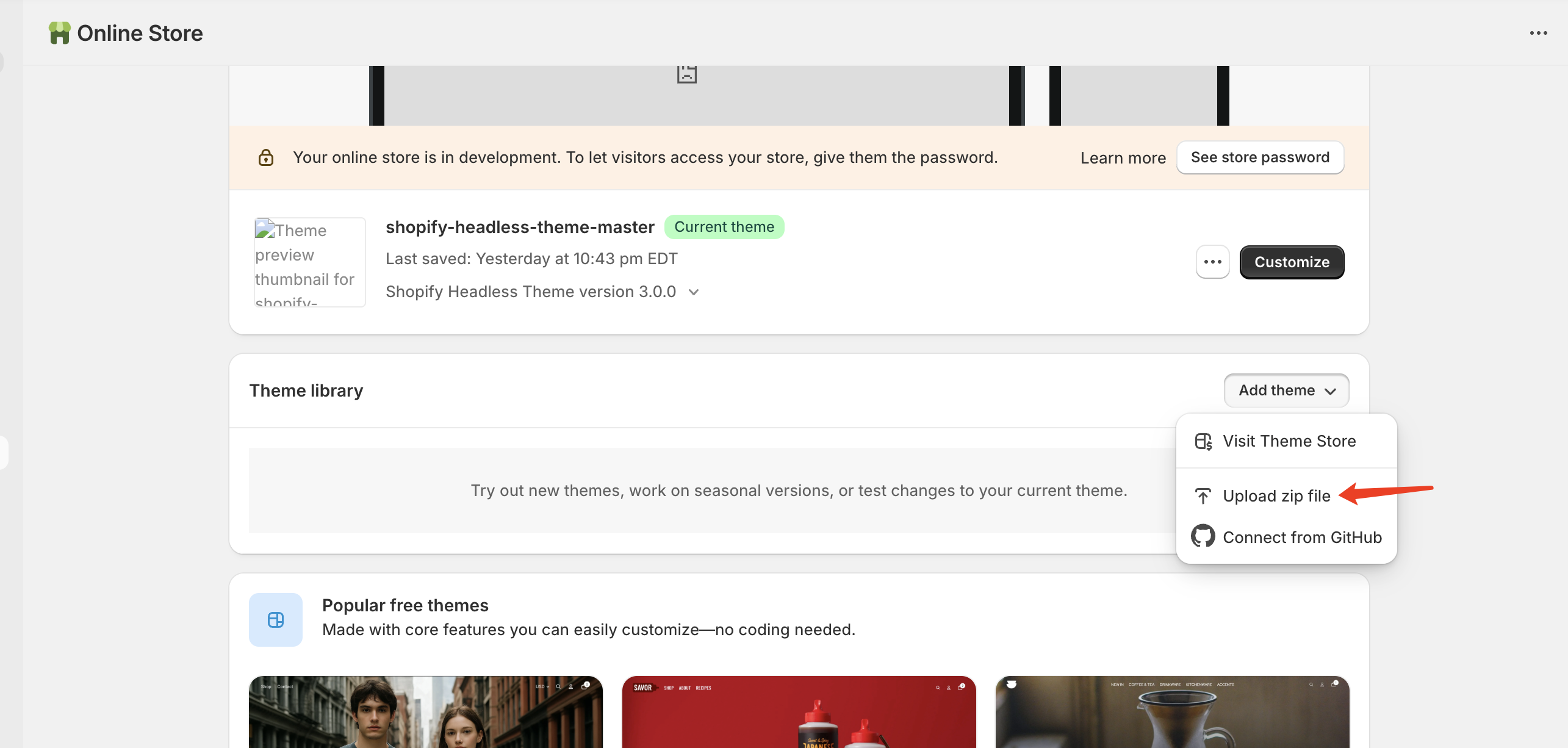The image size is (1568, 748).
Task: Click the Popular free themes heading
Action: click(x=405, y=605)
